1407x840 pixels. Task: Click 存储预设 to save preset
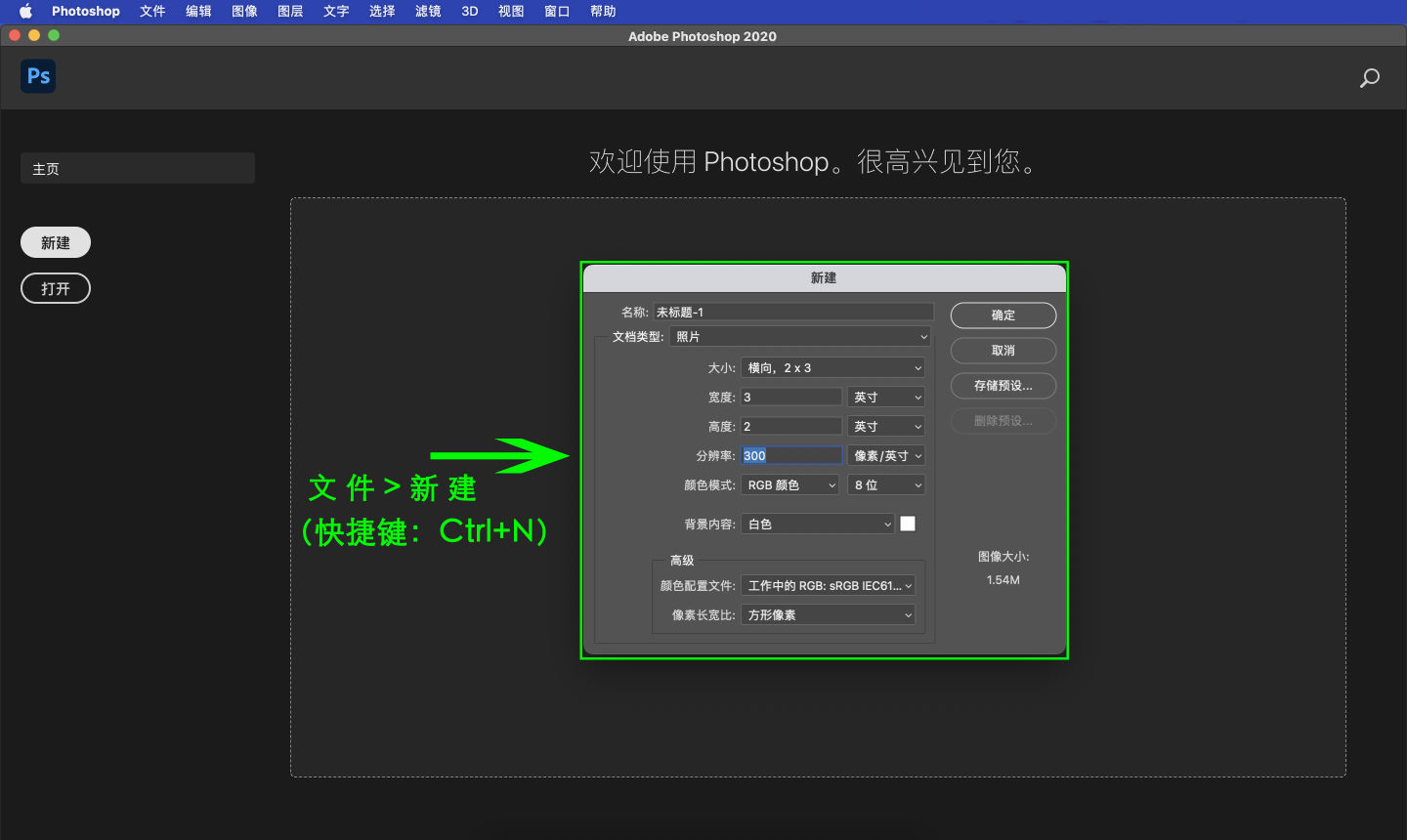[1002, 385]
